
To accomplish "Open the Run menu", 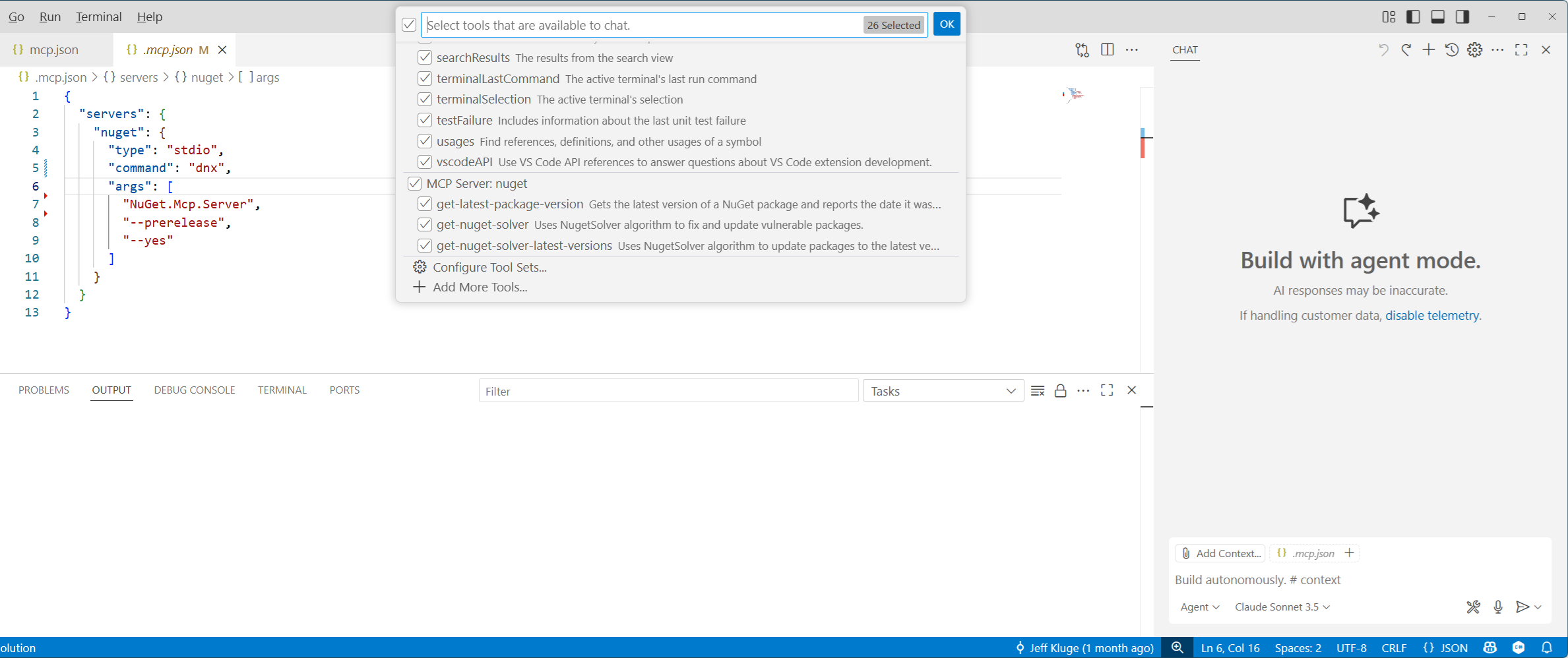I will pyautogui.click(x=50, y=16).
